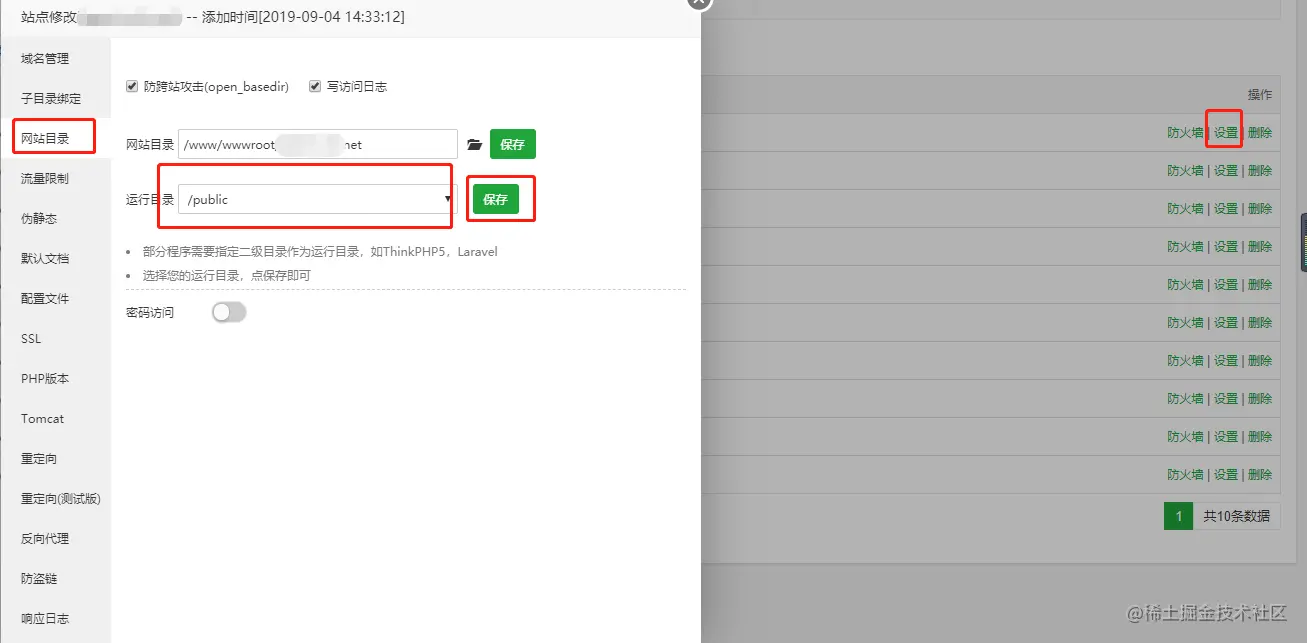Screen dimensions: 1307x643
Task: Save the 网站目录 path
Action: (513, 144)
